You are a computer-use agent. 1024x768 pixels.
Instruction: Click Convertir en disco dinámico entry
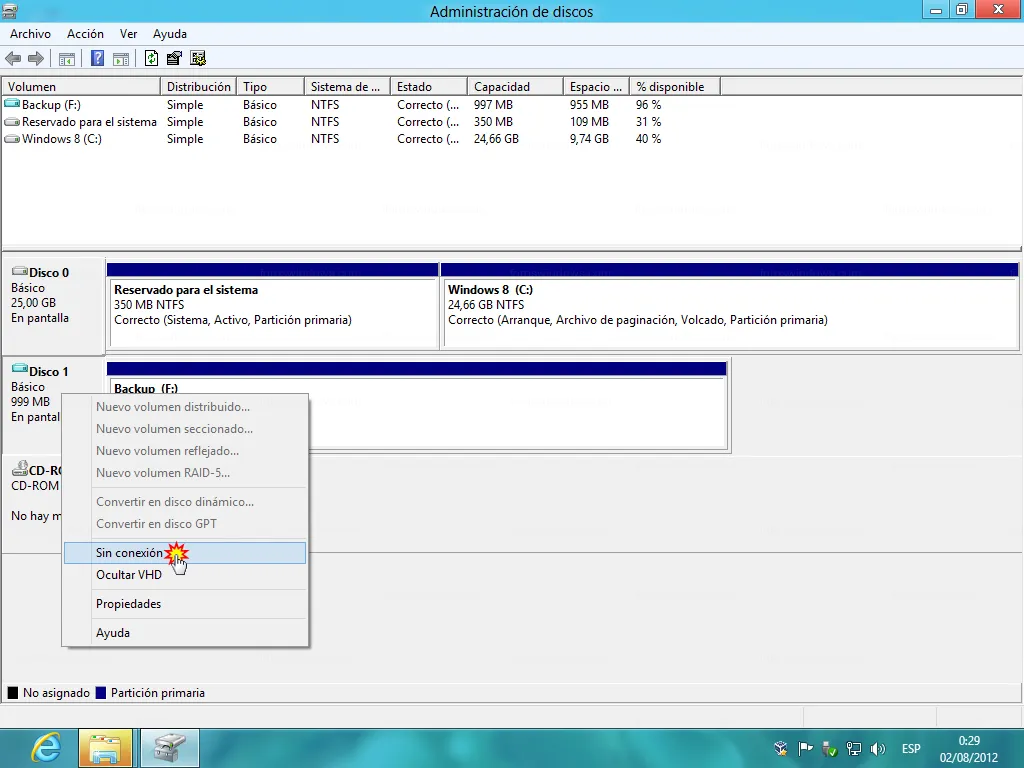click(185, 502)
